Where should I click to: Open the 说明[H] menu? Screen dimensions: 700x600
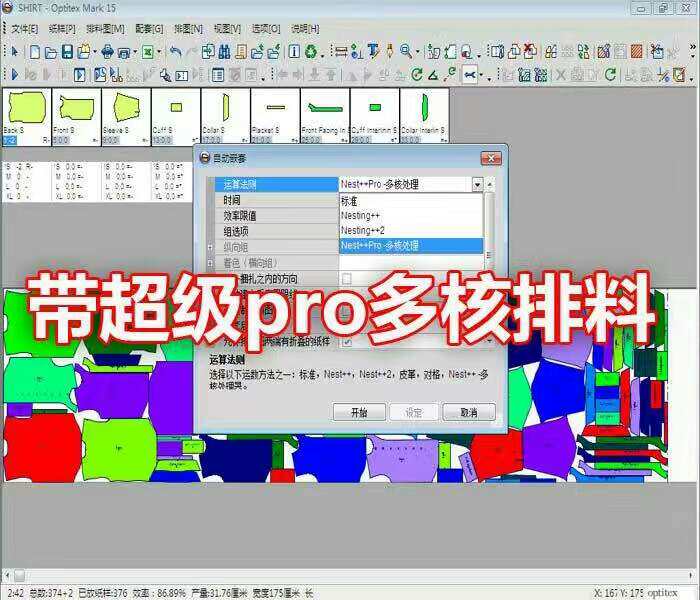(x=305, y=29)
